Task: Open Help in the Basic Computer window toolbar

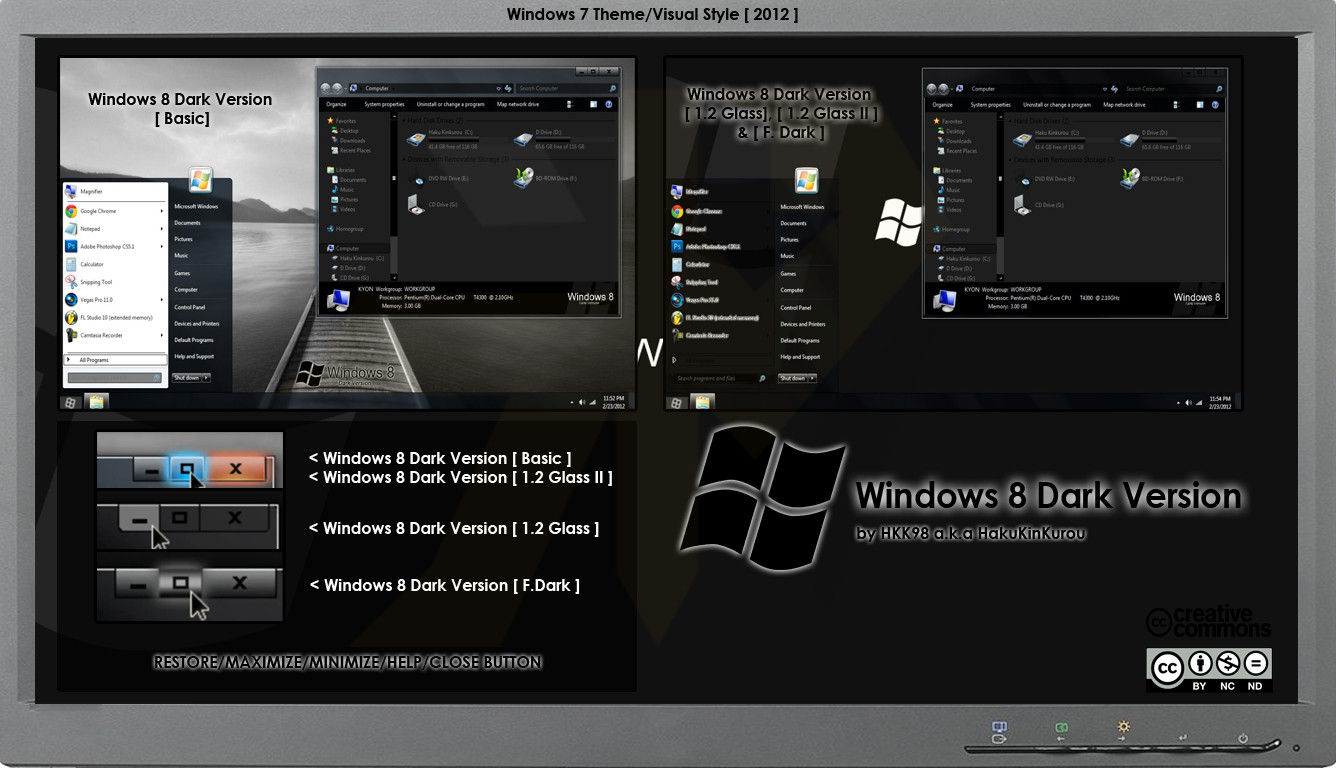Action: click(609, 104)
